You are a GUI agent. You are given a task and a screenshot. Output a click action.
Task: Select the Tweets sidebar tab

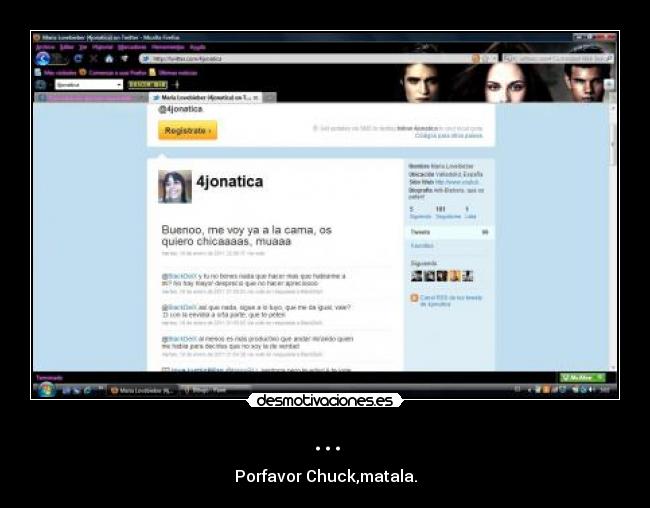(449, 232)
